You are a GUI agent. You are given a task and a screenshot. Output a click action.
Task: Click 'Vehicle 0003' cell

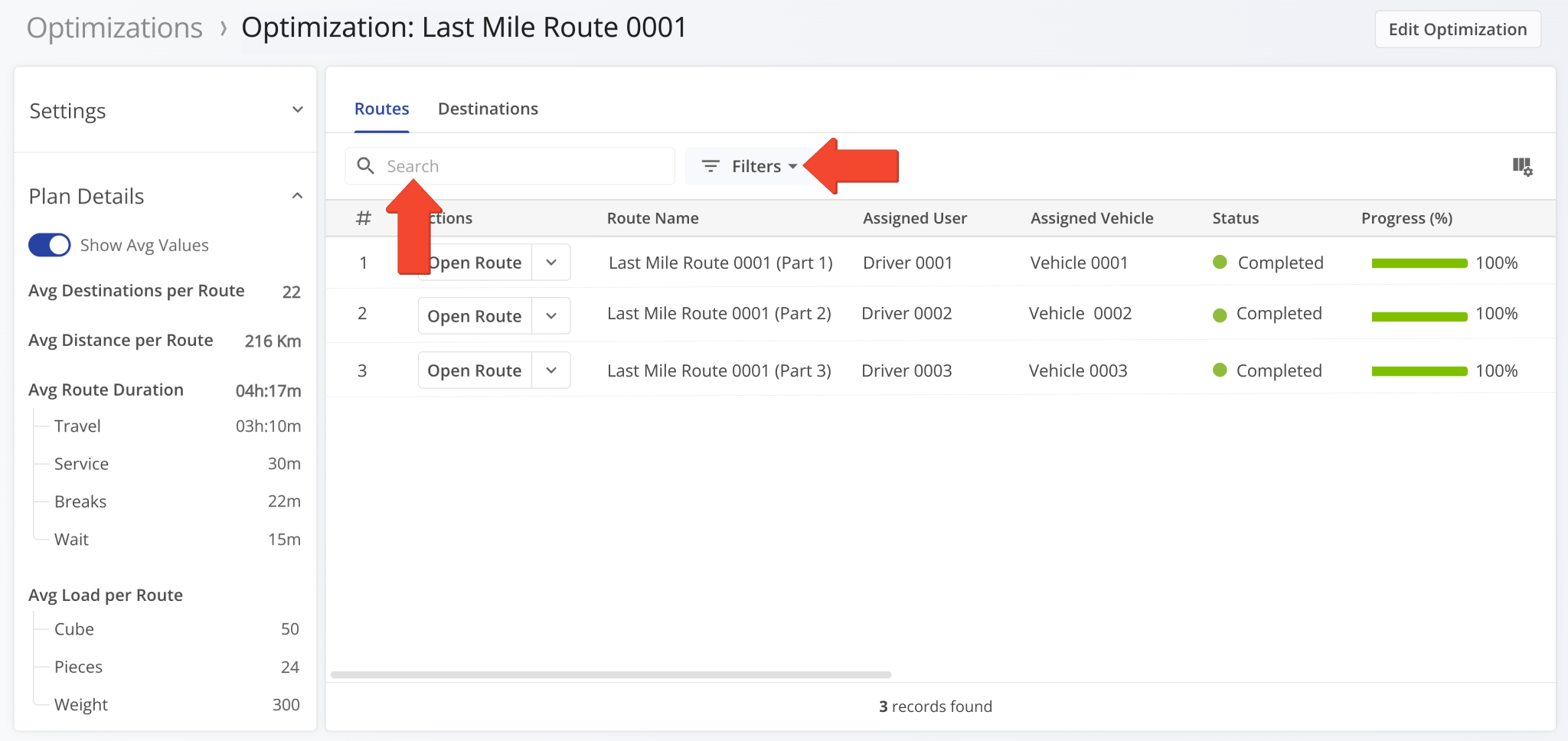click(1078, 370)
